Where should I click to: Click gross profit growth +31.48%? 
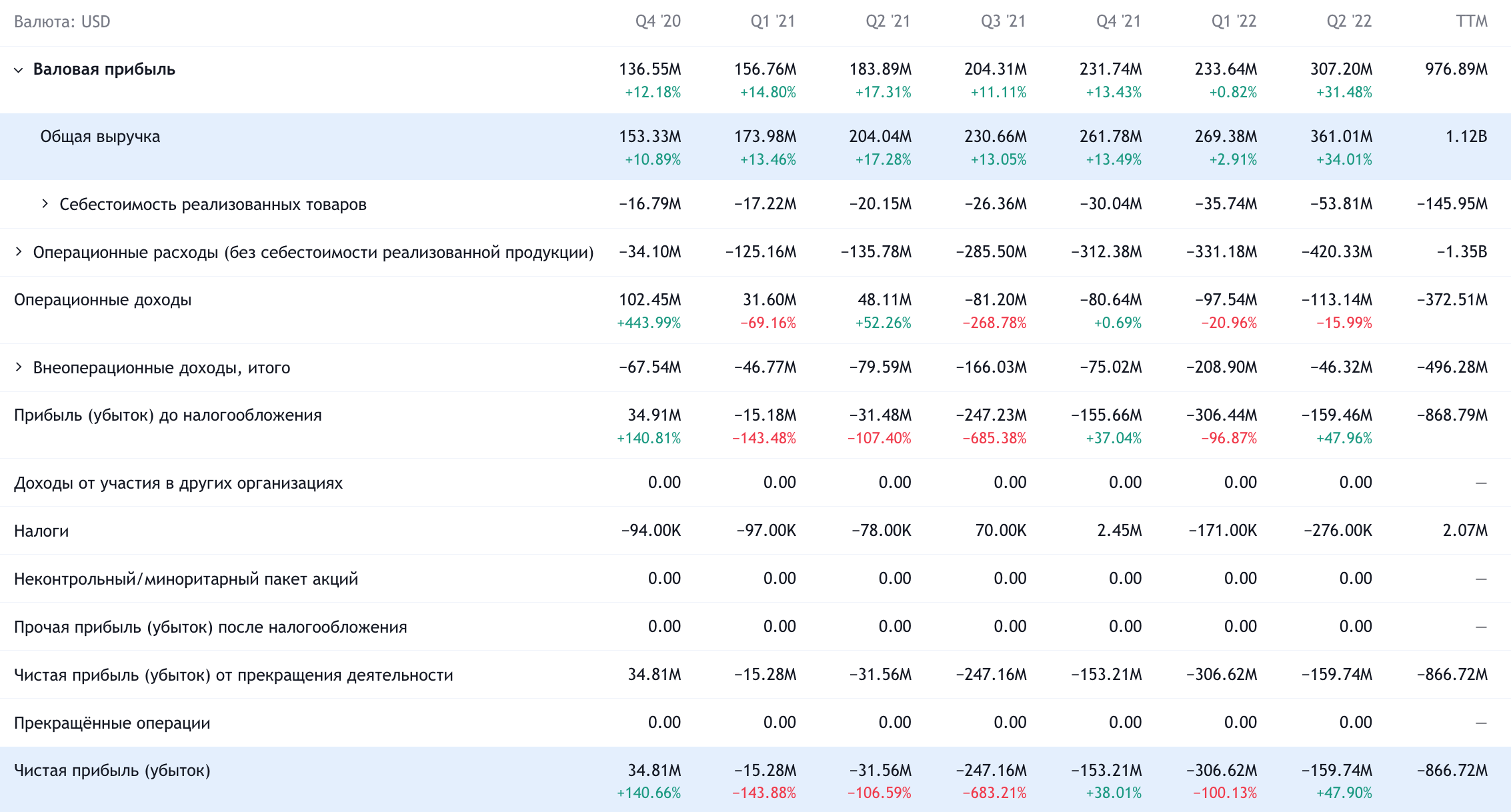[1344, 92]
